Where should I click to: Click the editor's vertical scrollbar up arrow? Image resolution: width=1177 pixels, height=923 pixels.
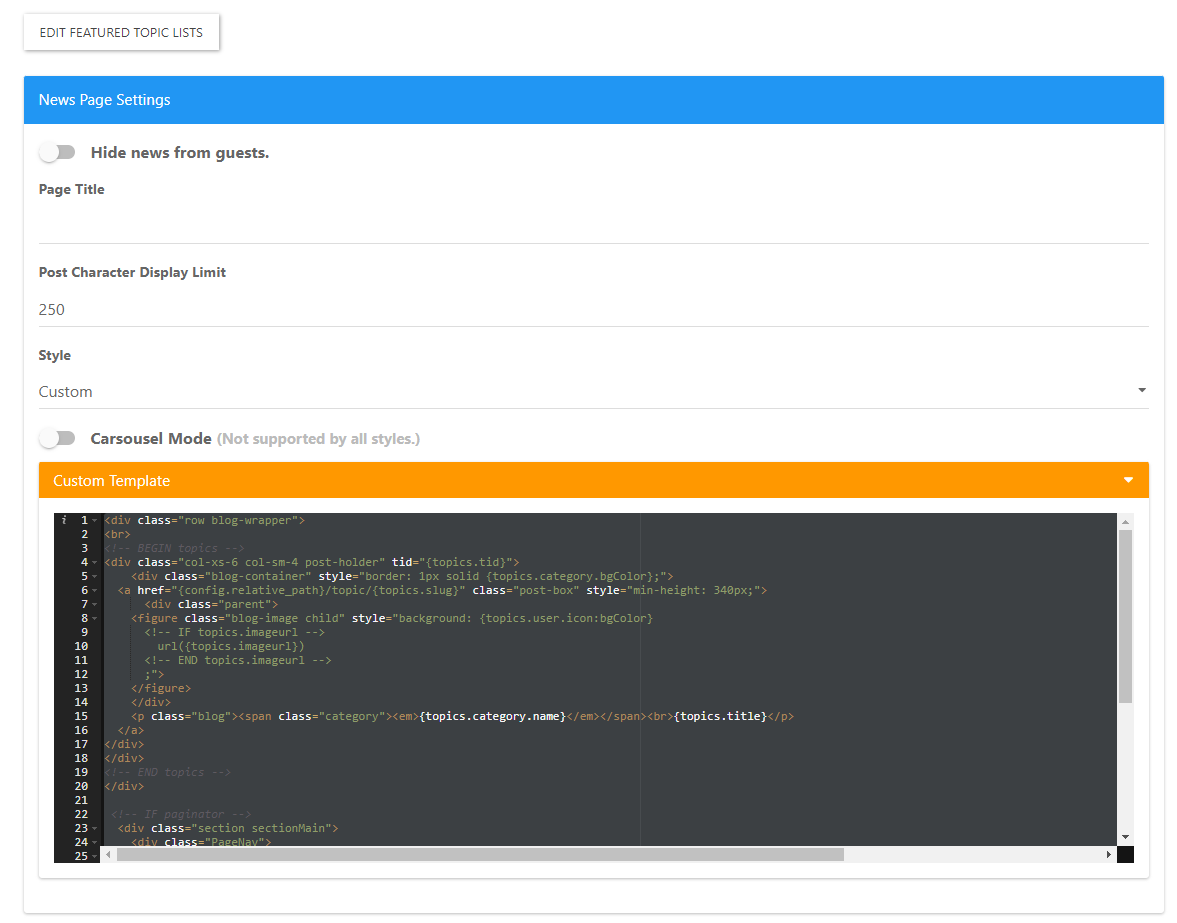(1125, 522)
